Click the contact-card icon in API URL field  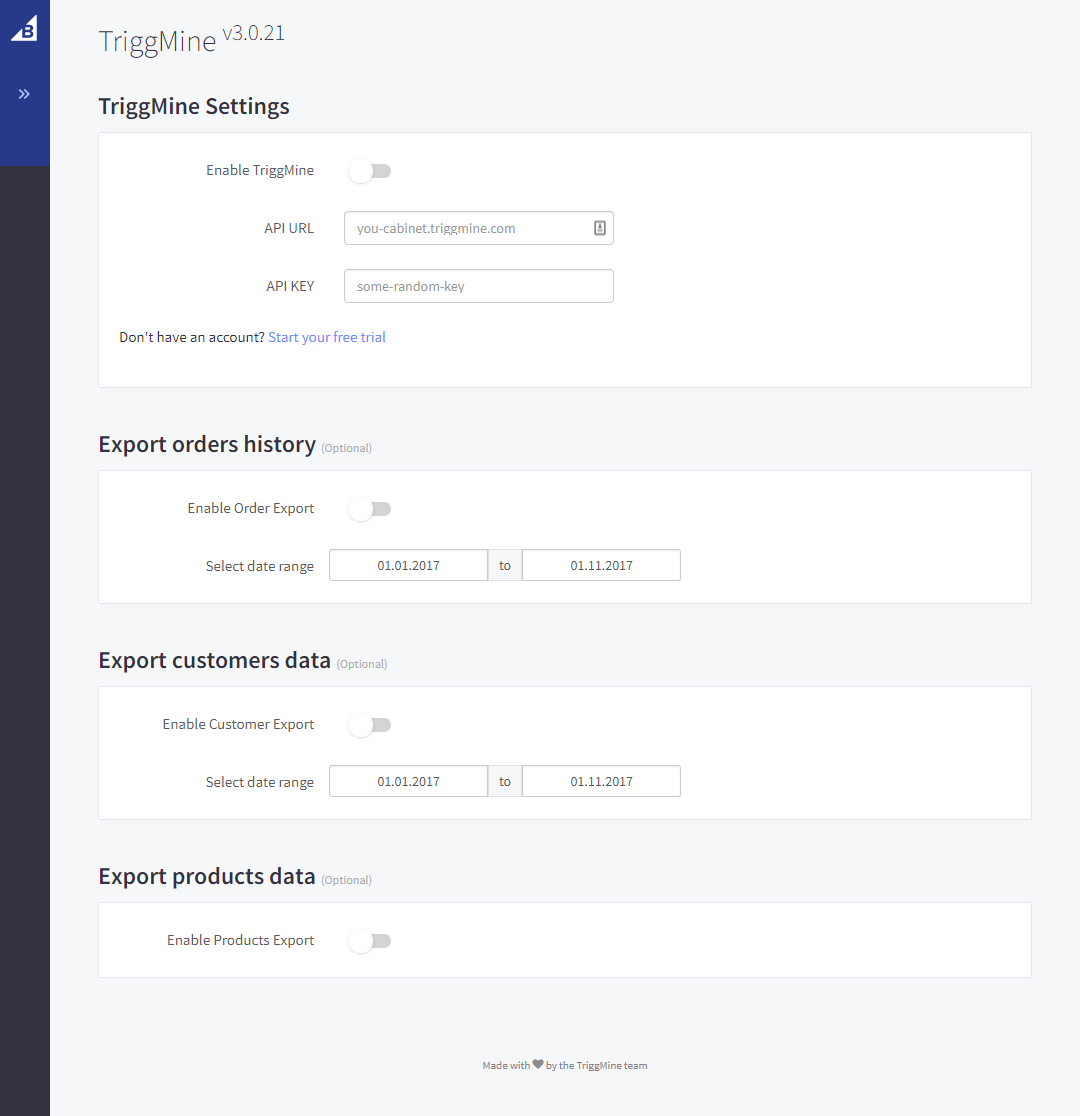[x=599, y=228]
